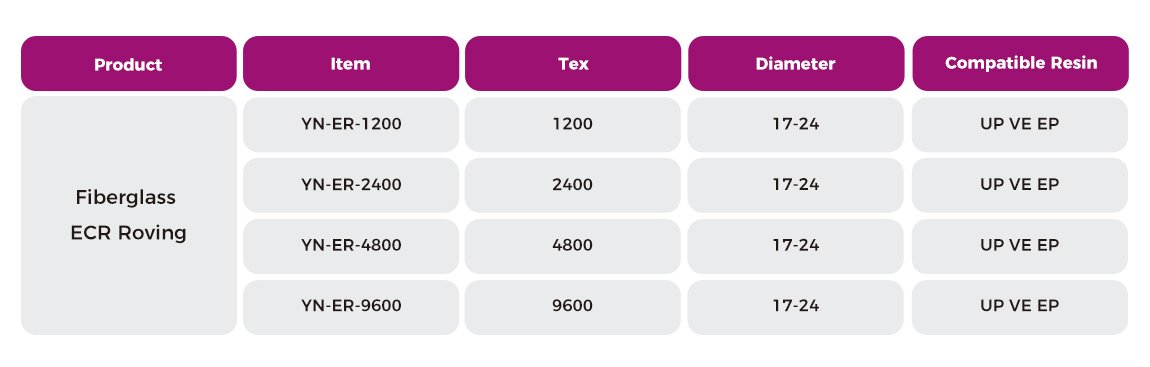Click UP VE EP resin for YN-ER-1200
1150x367 pixels.
click(x=1020, y=125)
